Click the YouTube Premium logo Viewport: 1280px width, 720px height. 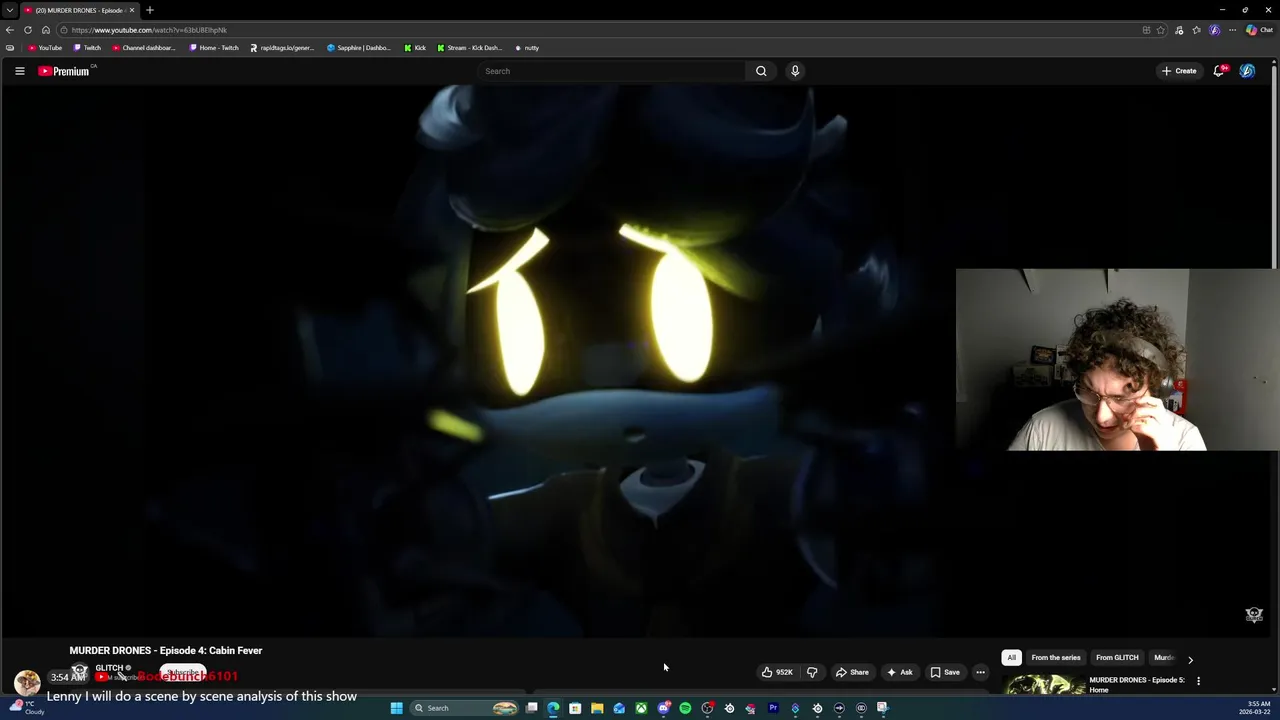coord(65,71)
